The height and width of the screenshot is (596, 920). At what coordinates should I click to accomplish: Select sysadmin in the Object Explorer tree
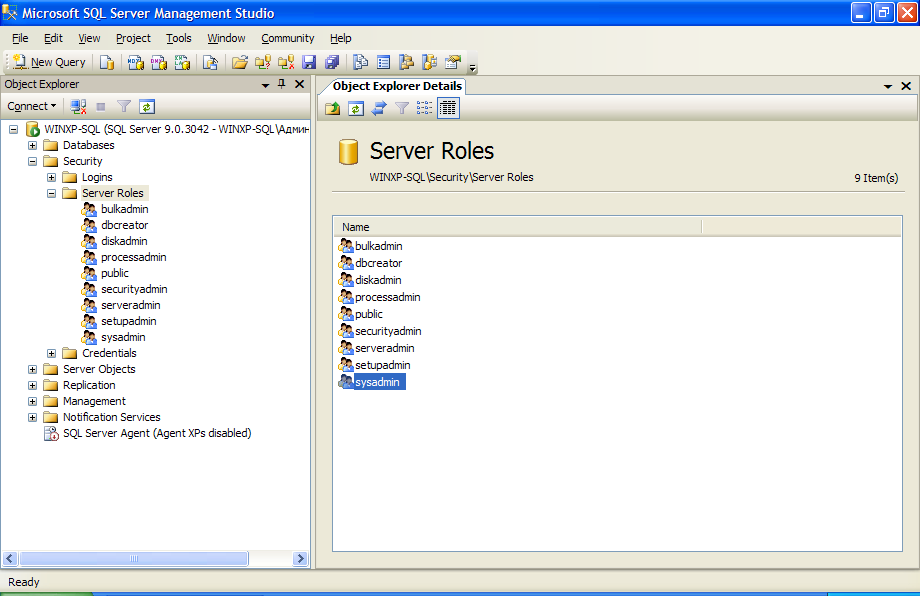tap(123, 337)
